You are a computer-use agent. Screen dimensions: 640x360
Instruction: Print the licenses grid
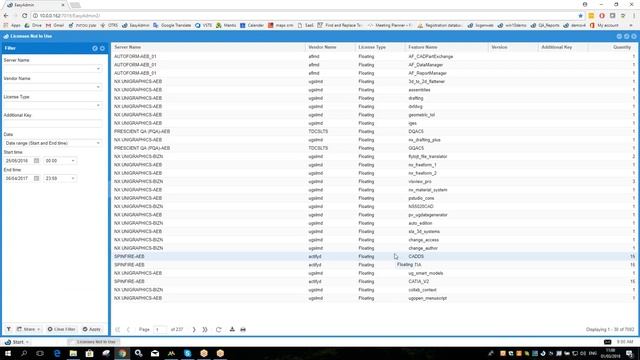coord(243,329)
